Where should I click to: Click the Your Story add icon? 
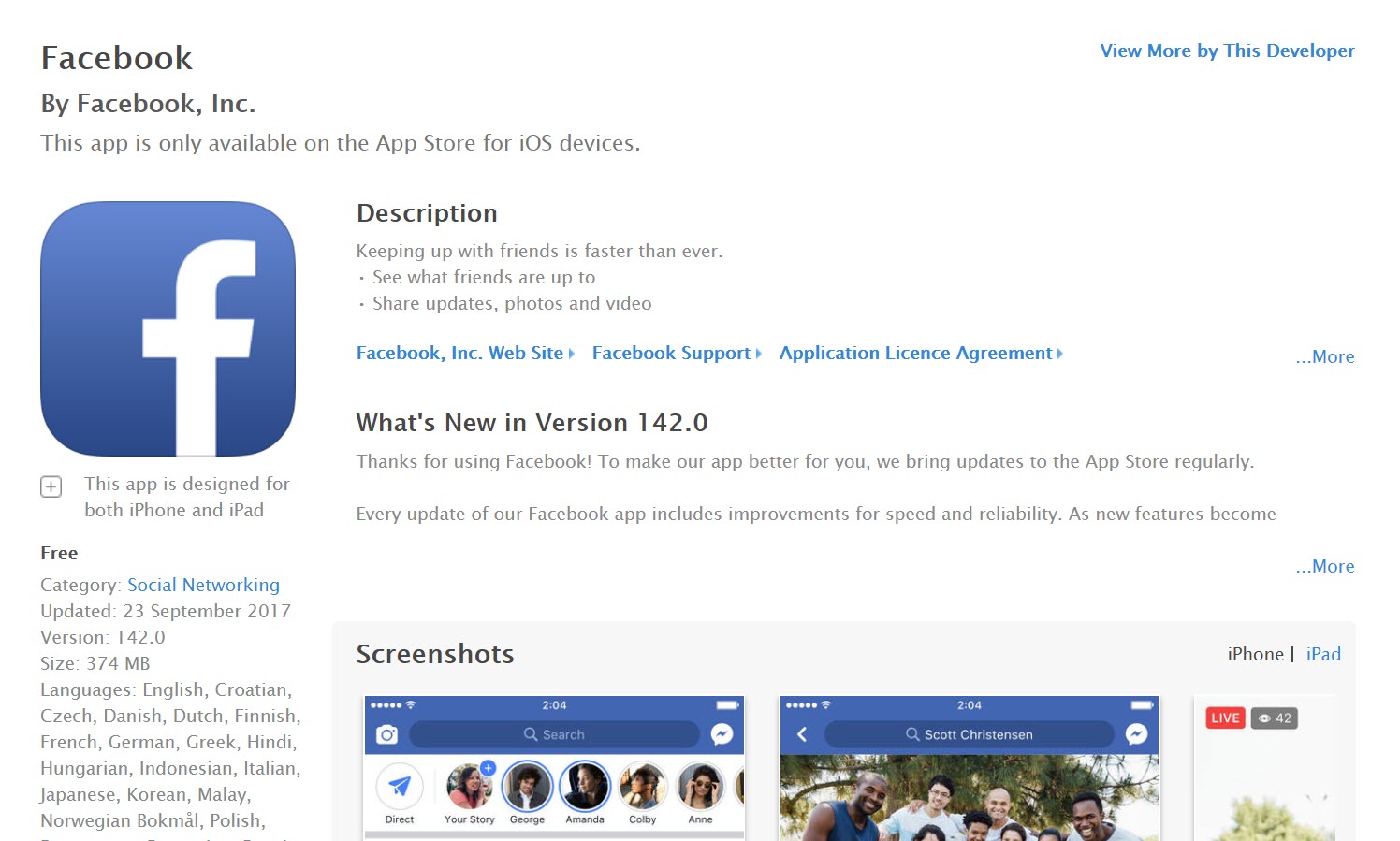[x=488, y=767]
